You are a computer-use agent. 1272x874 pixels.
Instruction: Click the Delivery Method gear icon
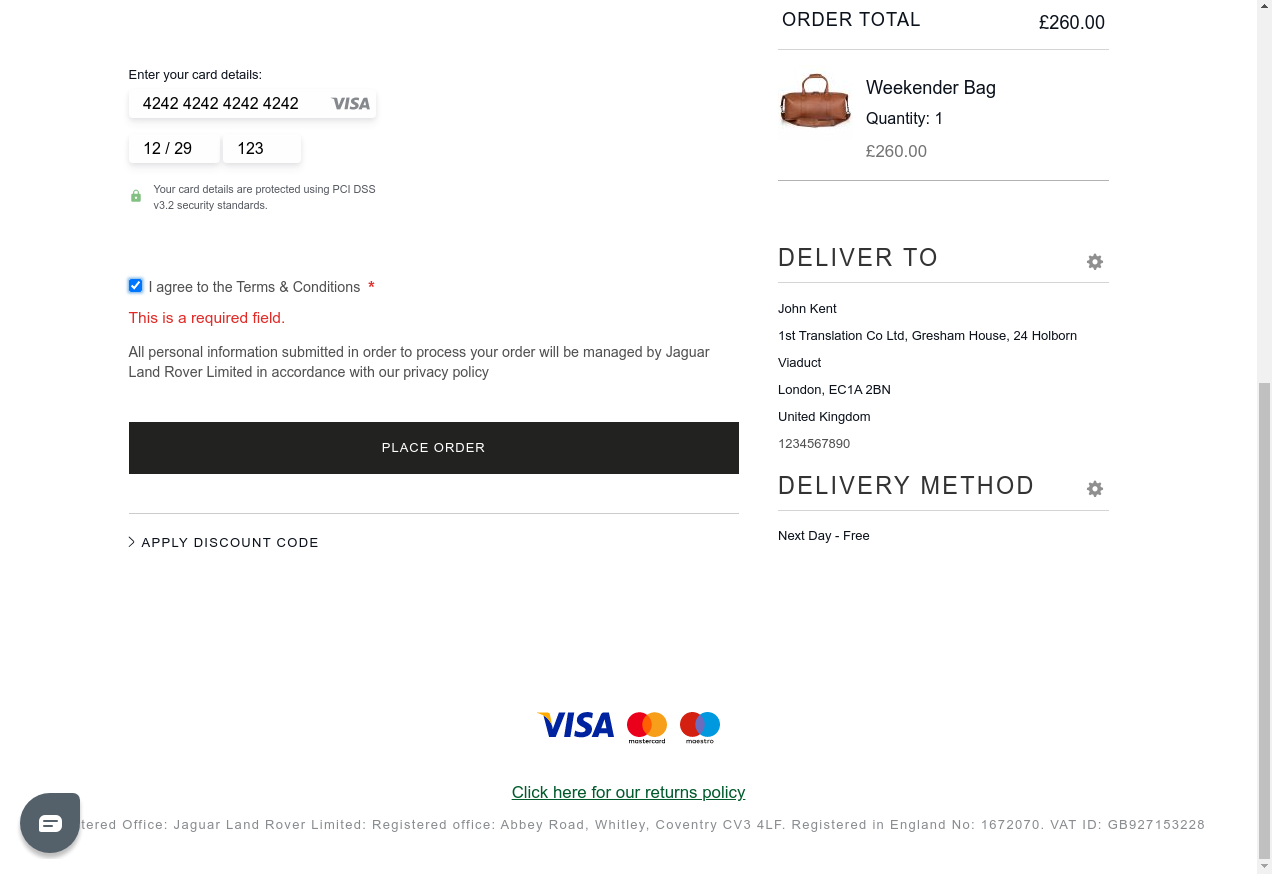[1095, 489]
